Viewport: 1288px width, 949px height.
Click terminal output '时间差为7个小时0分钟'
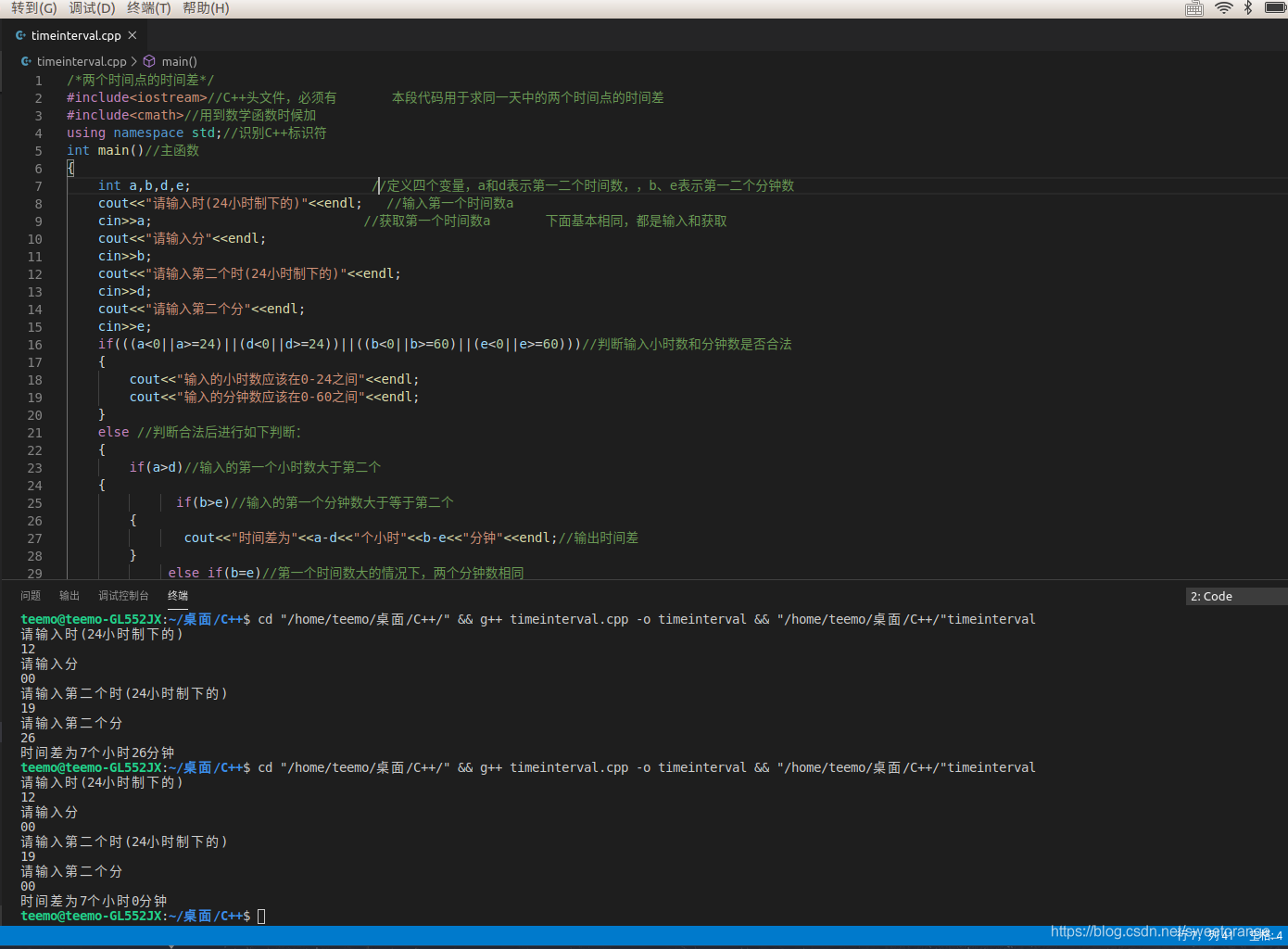[94, 901]
